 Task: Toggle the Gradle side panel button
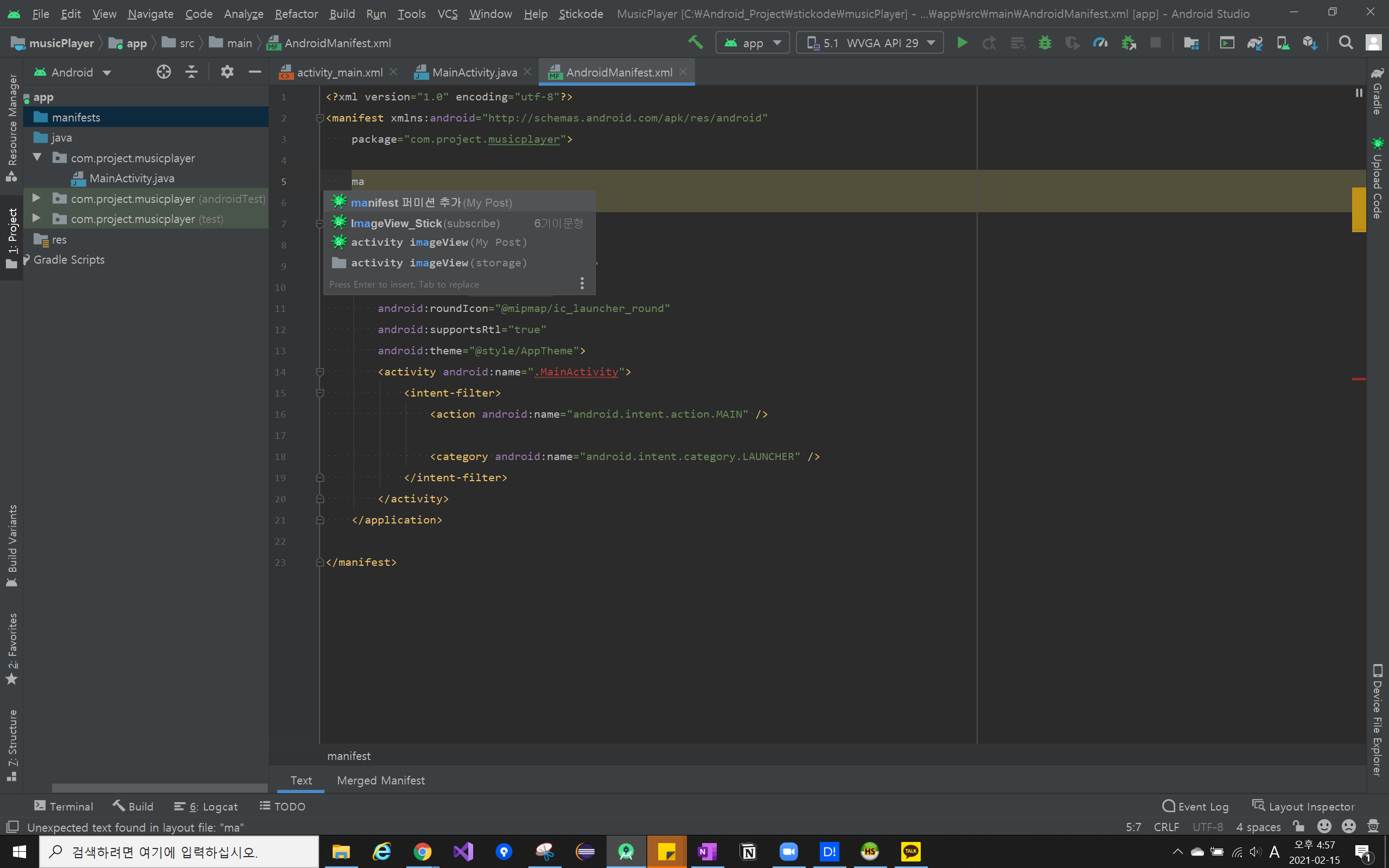coord(1378,92)
